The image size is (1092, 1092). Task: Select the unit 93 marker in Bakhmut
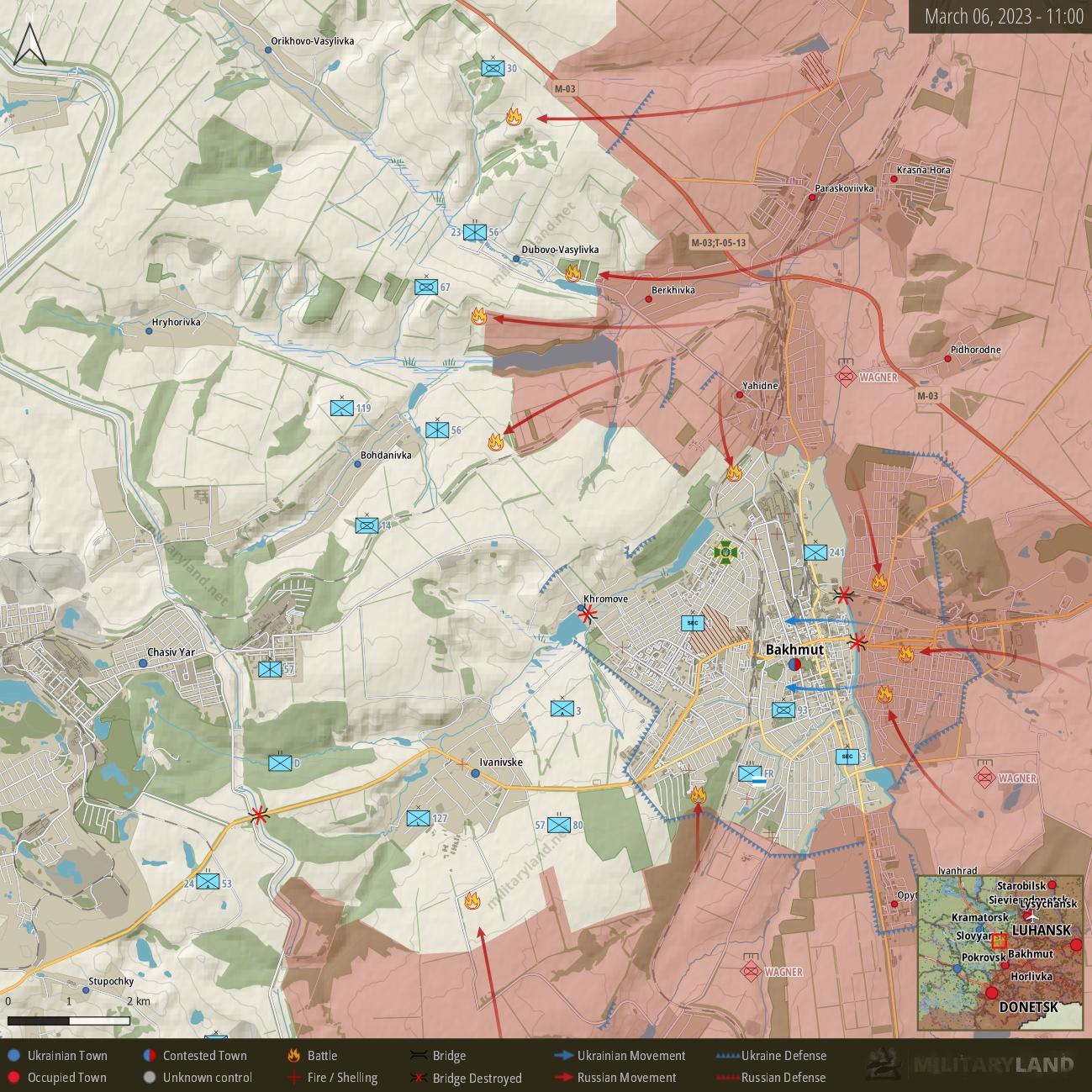click(x=783, y=710)
